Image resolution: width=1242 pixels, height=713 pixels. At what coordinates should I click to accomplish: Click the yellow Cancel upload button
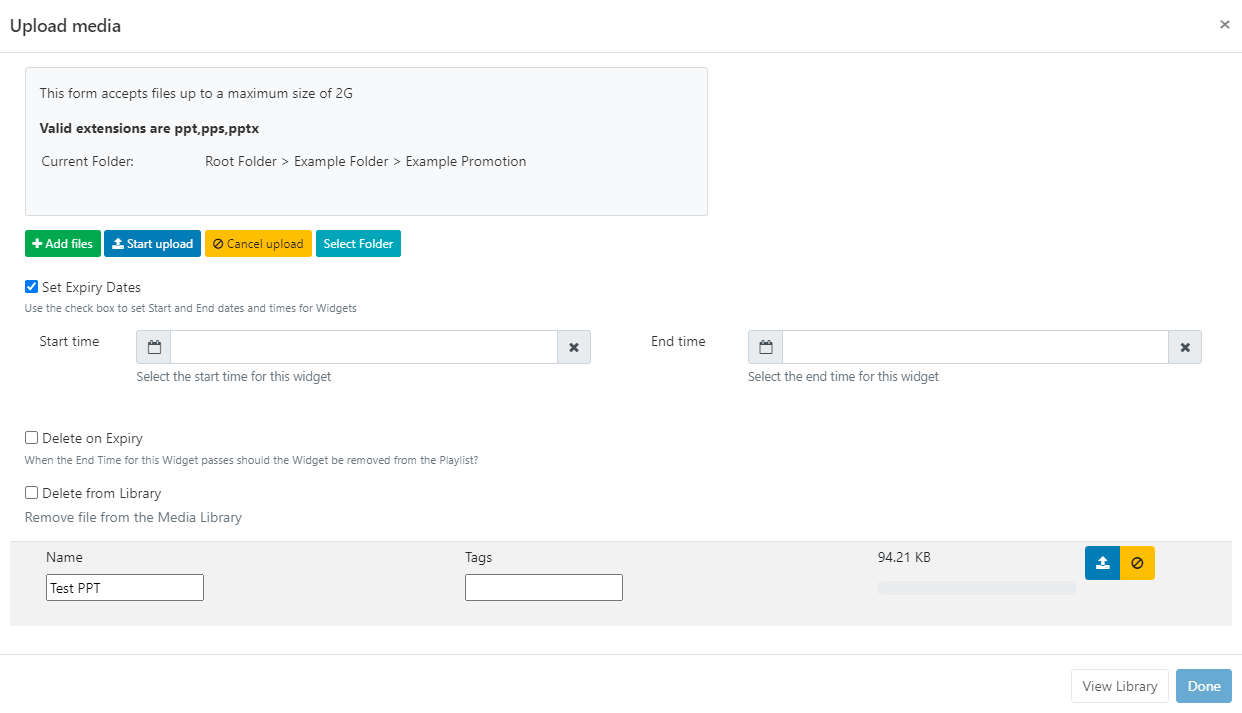pyautogui.click(x=258, y=244)
